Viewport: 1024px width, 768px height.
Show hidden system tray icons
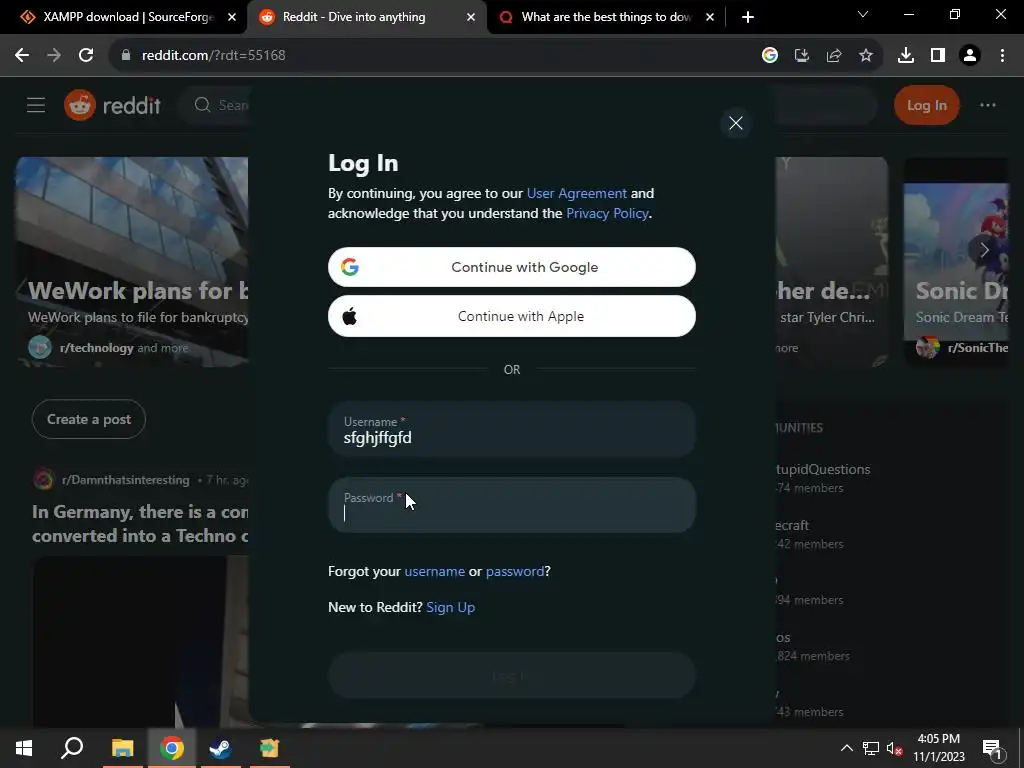846,748
